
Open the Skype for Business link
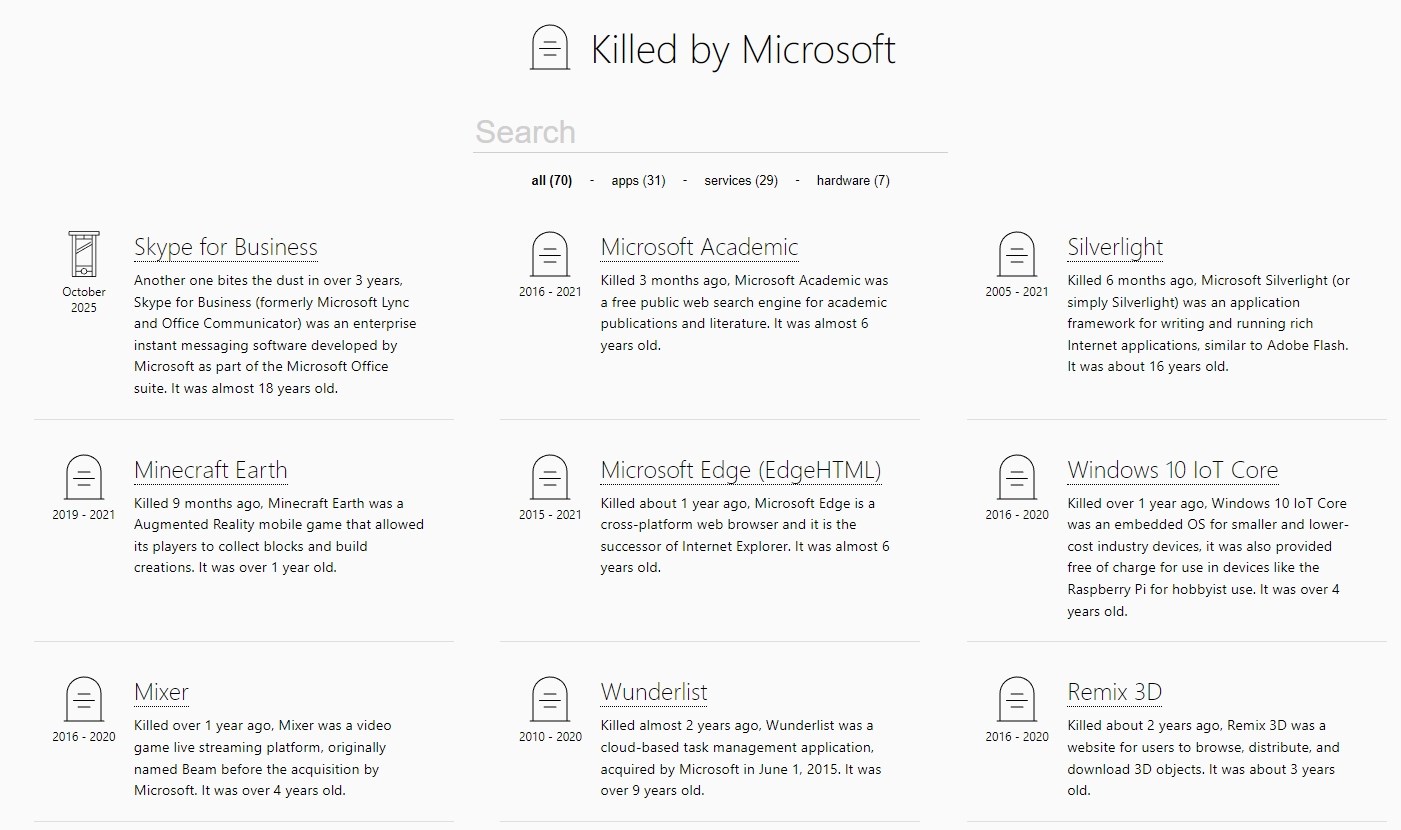coord(226,247)
